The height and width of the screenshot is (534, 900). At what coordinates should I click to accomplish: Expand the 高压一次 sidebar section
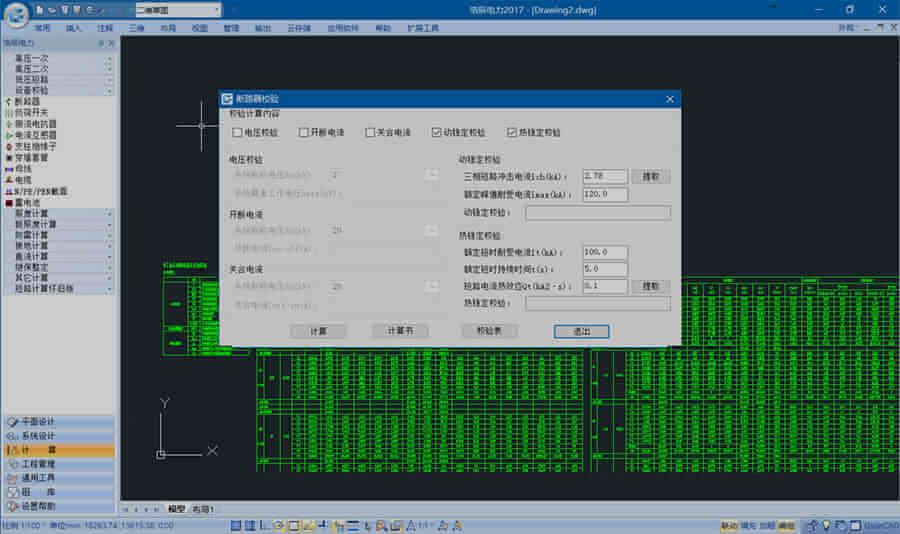58,58
